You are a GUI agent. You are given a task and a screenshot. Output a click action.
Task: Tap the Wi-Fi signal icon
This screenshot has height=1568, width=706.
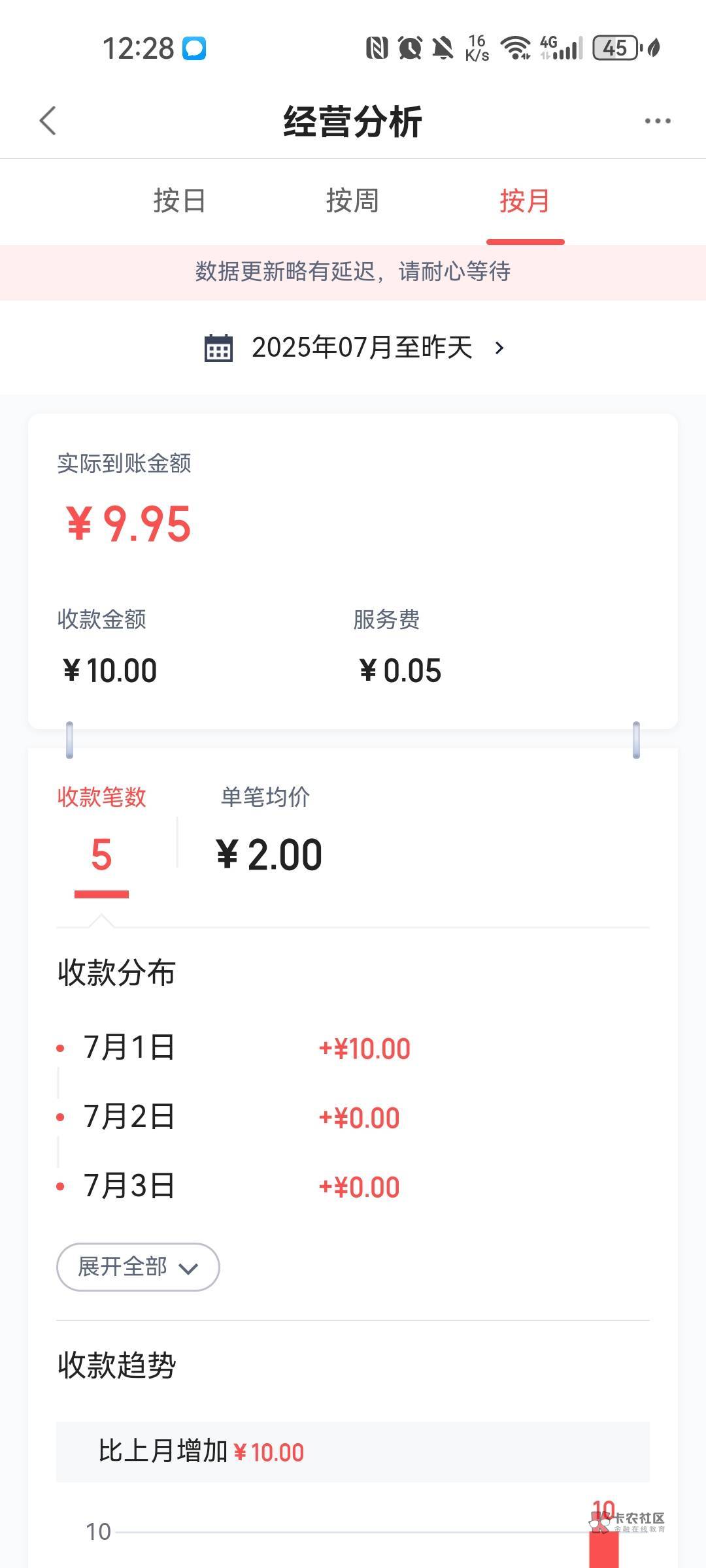click(x=515, y=48)
